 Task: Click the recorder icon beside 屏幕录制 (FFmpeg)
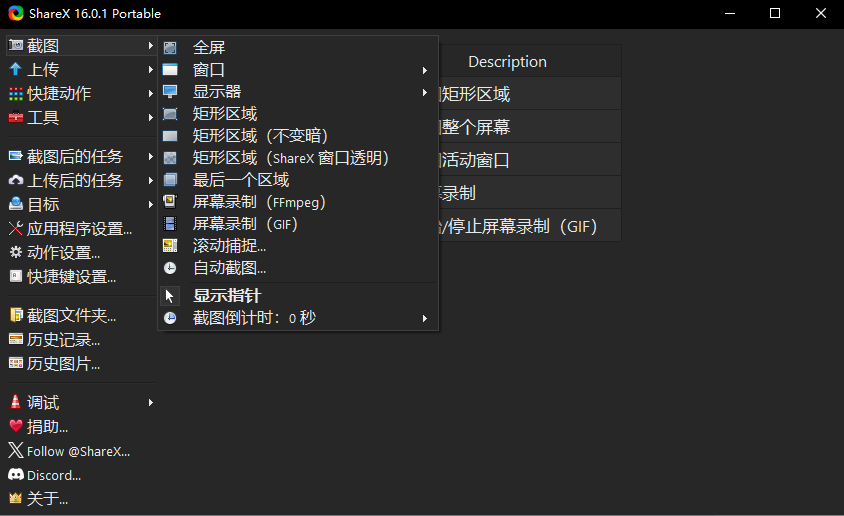coord(170,202)
